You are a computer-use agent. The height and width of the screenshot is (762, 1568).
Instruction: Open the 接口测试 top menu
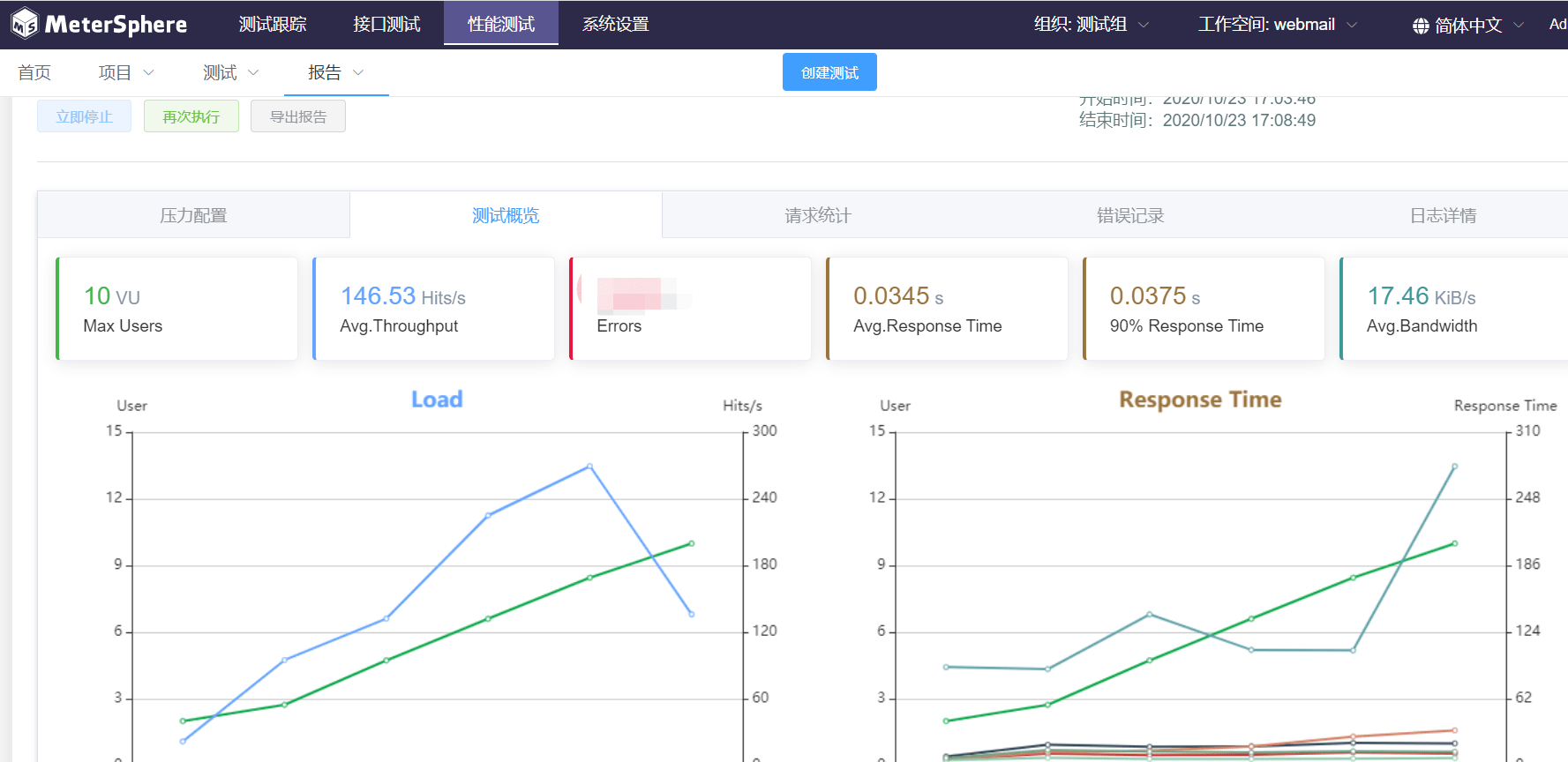click(x=386, y=24)
